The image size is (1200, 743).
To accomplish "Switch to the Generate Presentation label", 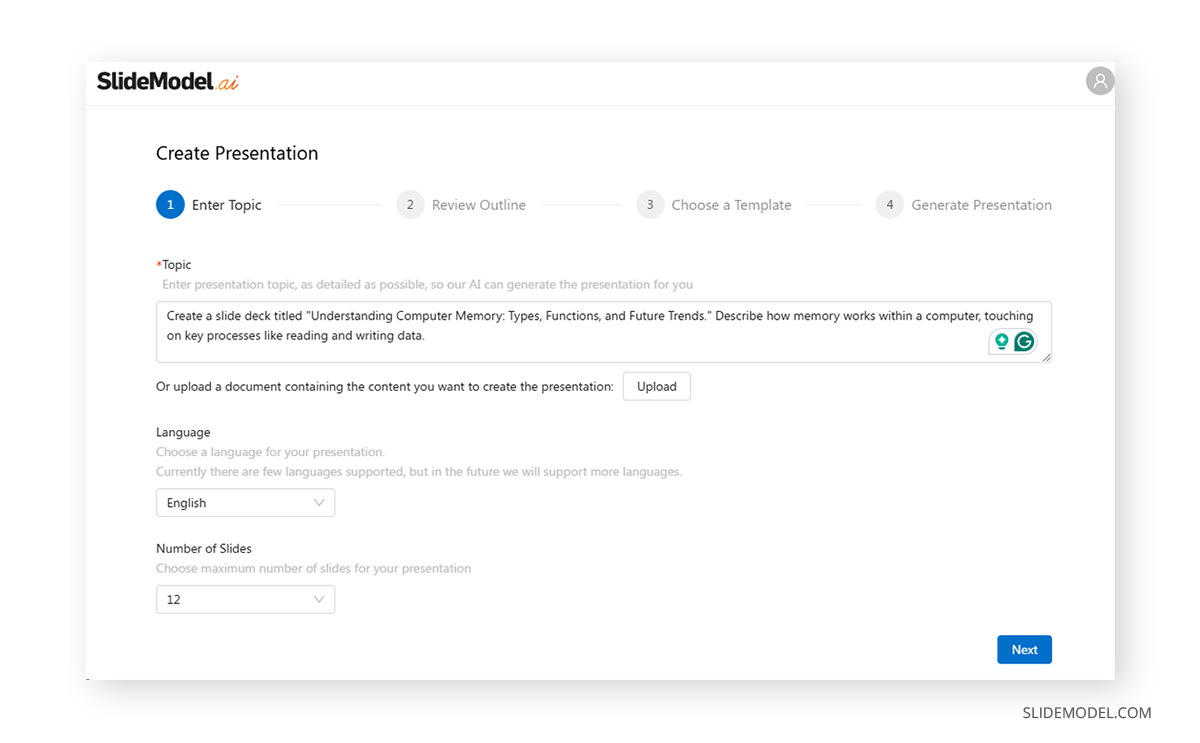I will [981, 205].
